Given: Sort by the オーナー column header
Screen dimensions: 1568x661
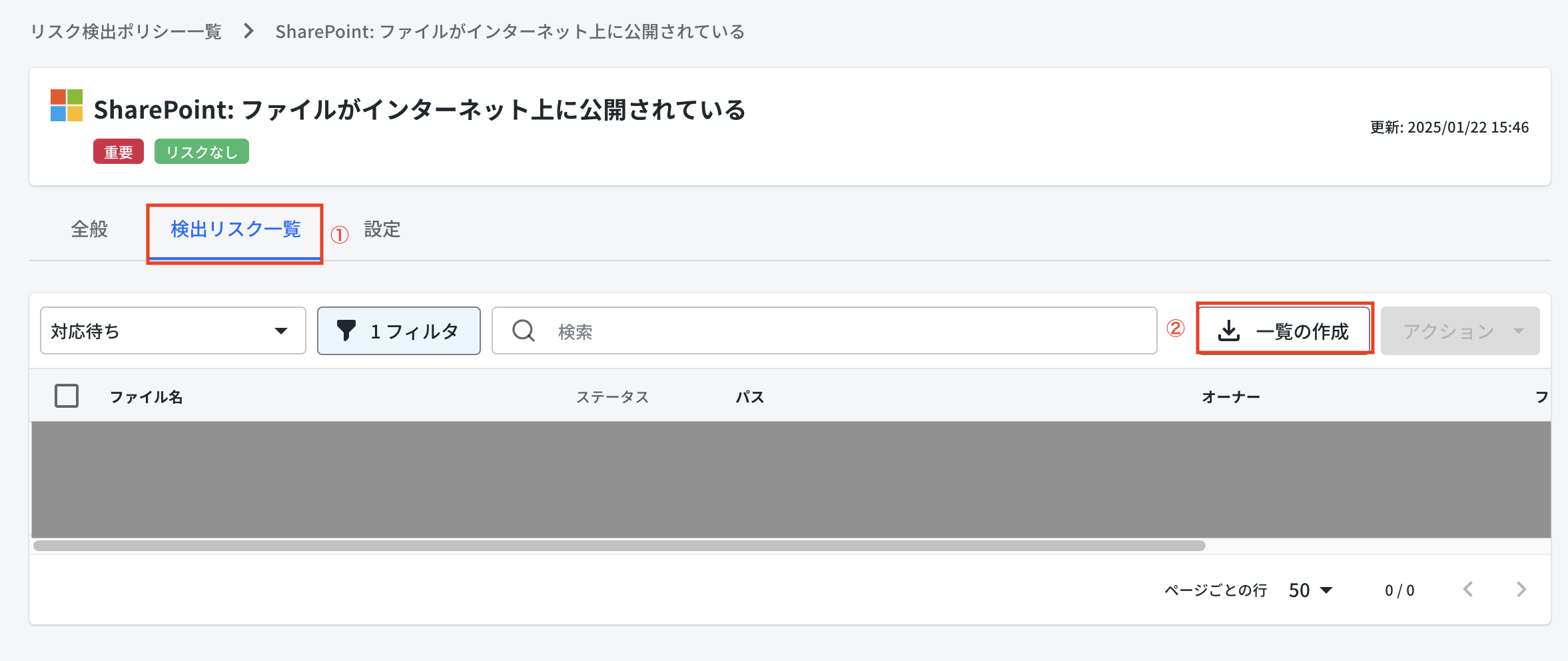Looking at the screenshot, I should click(x=1231, y=397).
